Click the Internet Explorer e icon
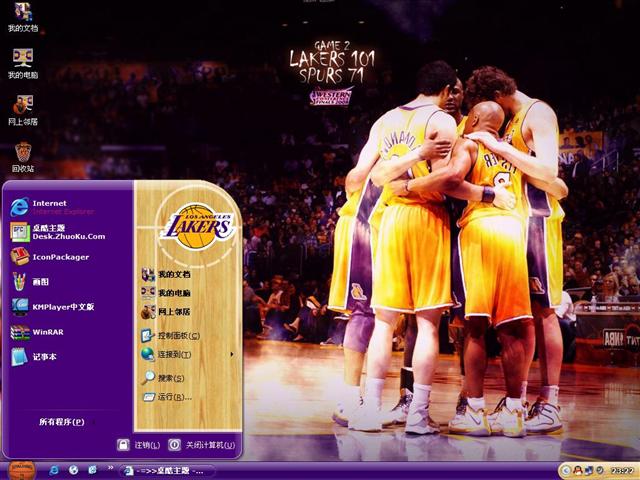This screenshot has width=640, height=480. [x=20, y=207]
